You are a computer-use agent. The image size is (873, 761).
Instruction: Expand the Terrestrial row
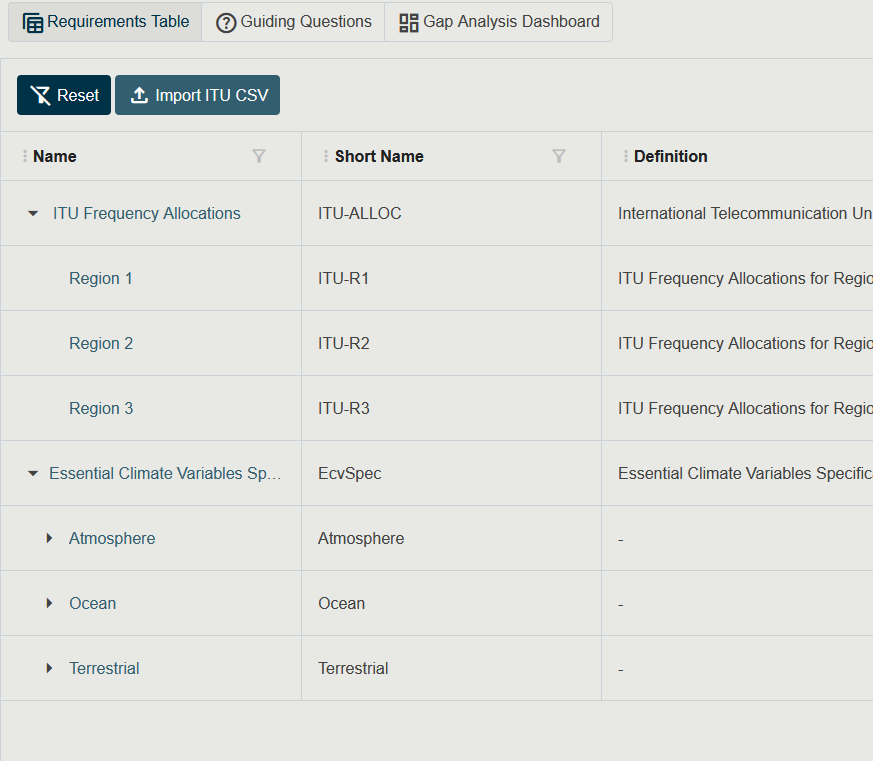point(50,668)
